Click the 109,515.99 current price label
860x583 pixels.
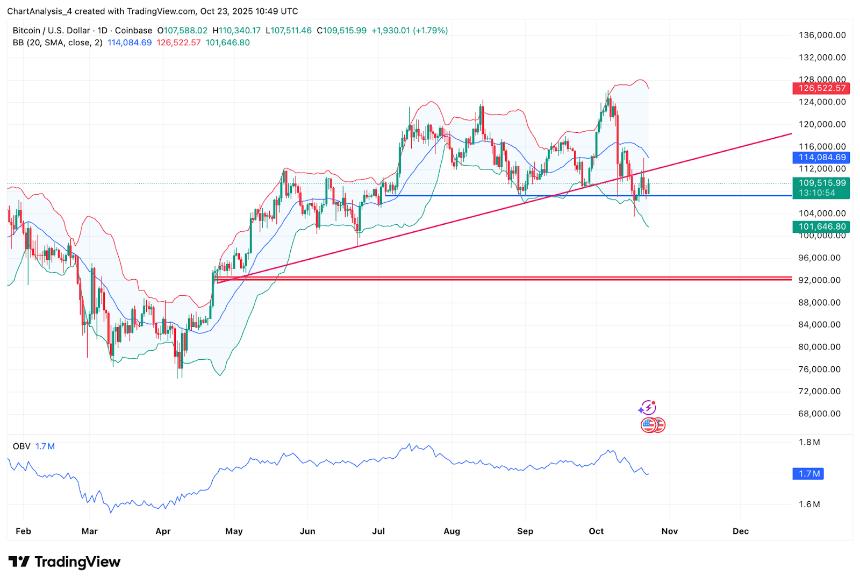point(821,183)
